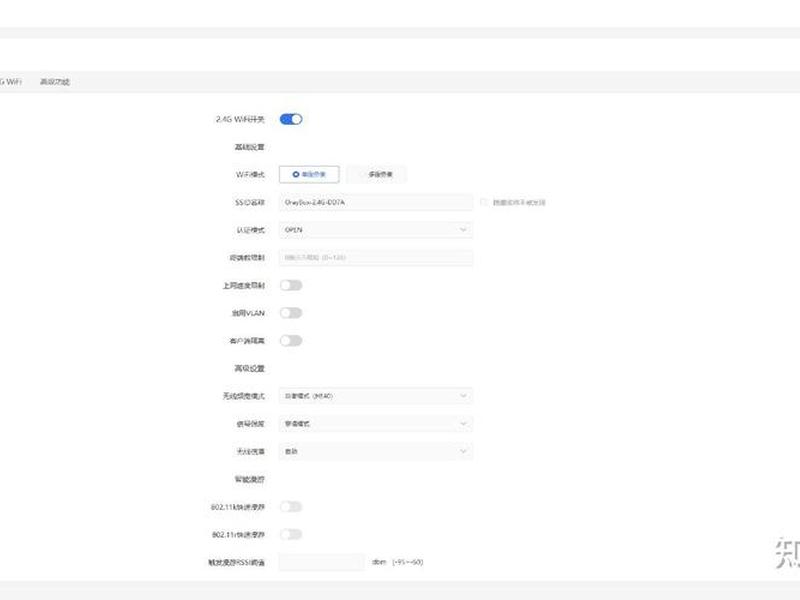Screen dimensions: 800x600
Task: Click the roaming RSSI threshold dBm field
Action: point(322,562)
